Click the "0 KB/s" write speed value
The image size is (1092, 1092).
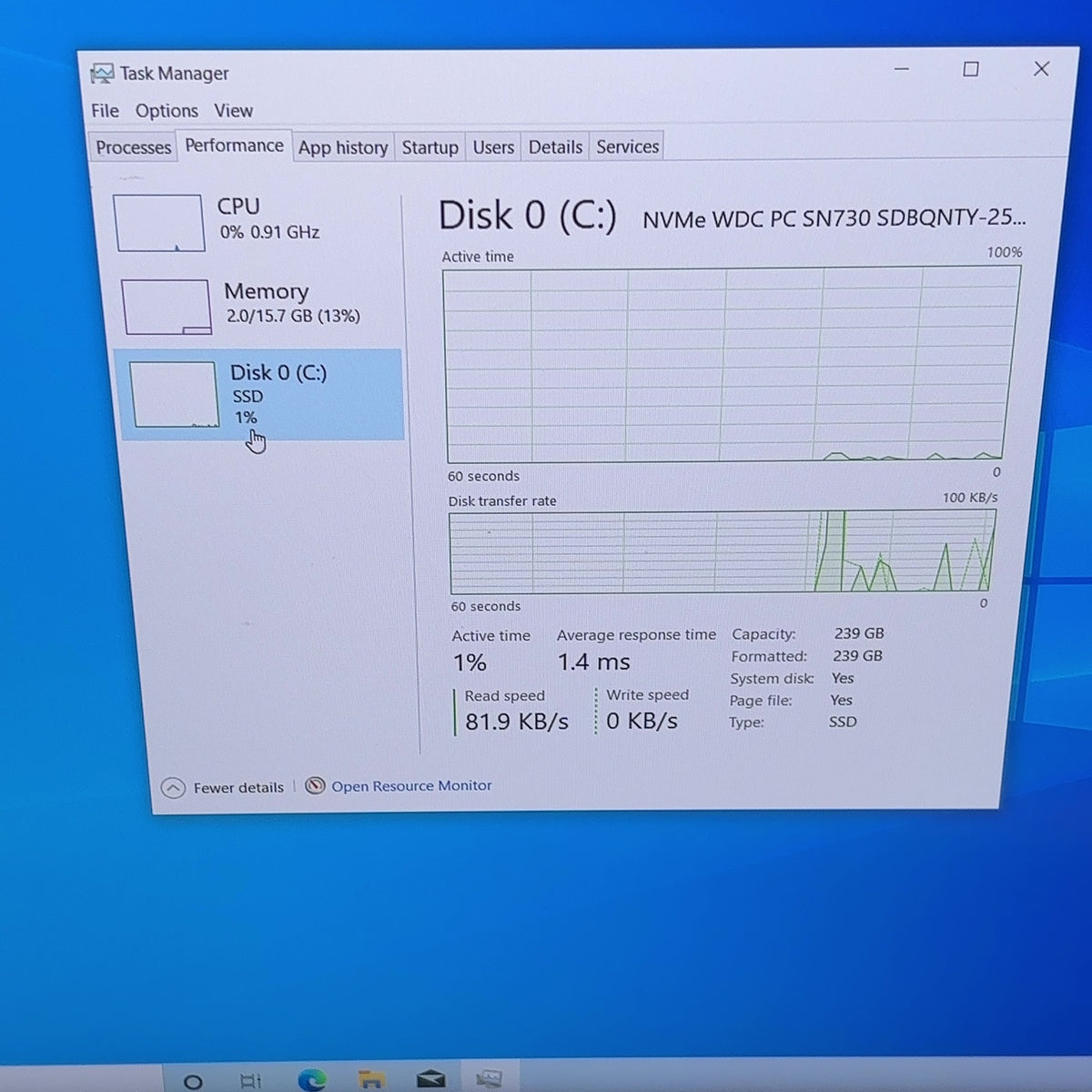[642, 721]
